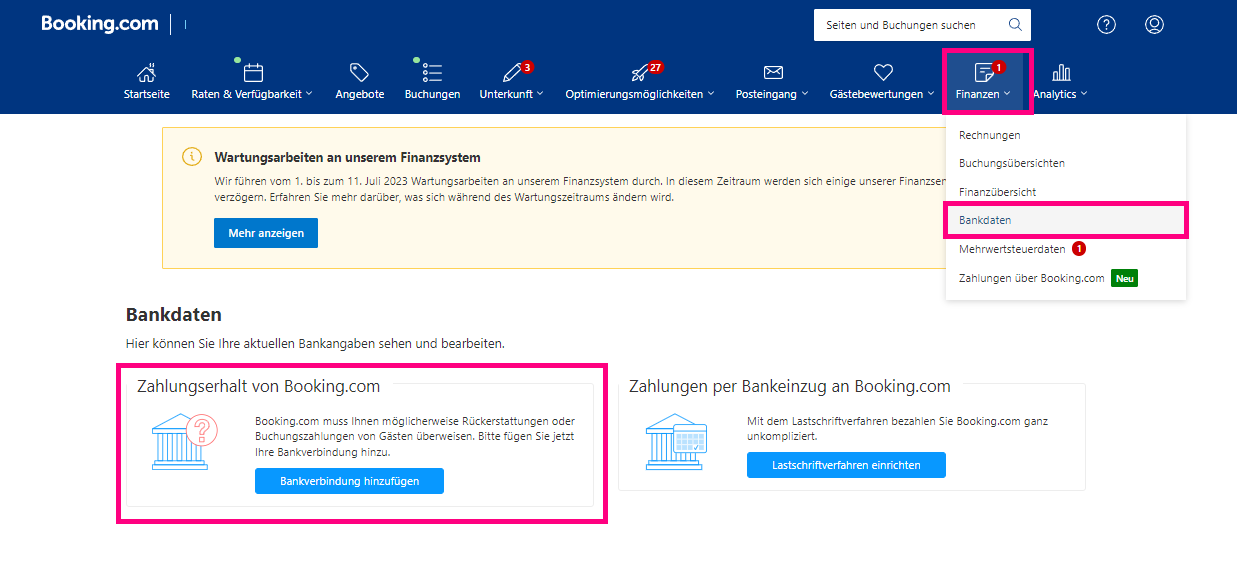
Task: Open Finanzübersicht from the Finanzen menu
Action: [997, 191]
